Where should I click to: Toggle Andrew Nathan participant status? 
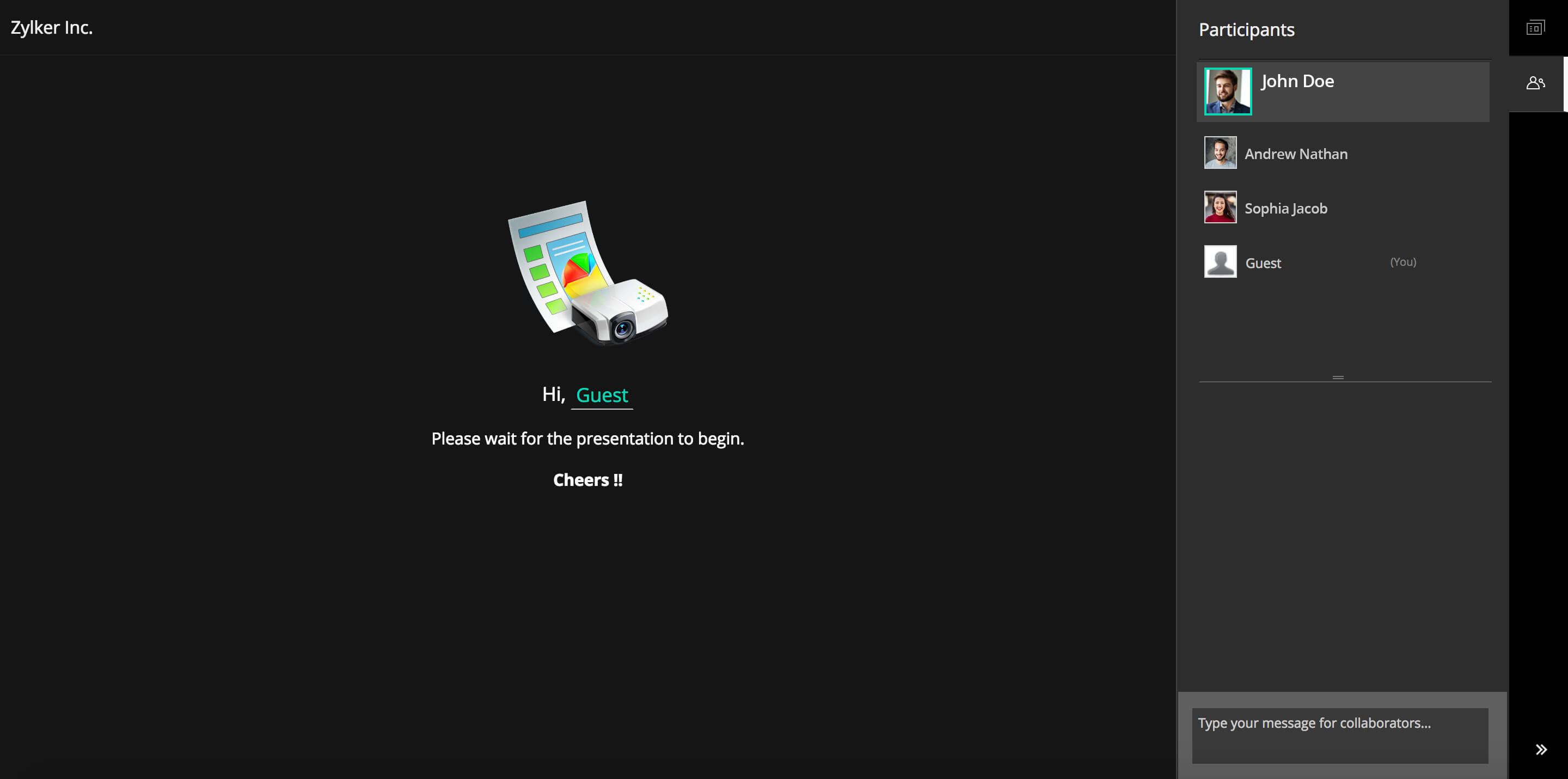(1341, 153)
